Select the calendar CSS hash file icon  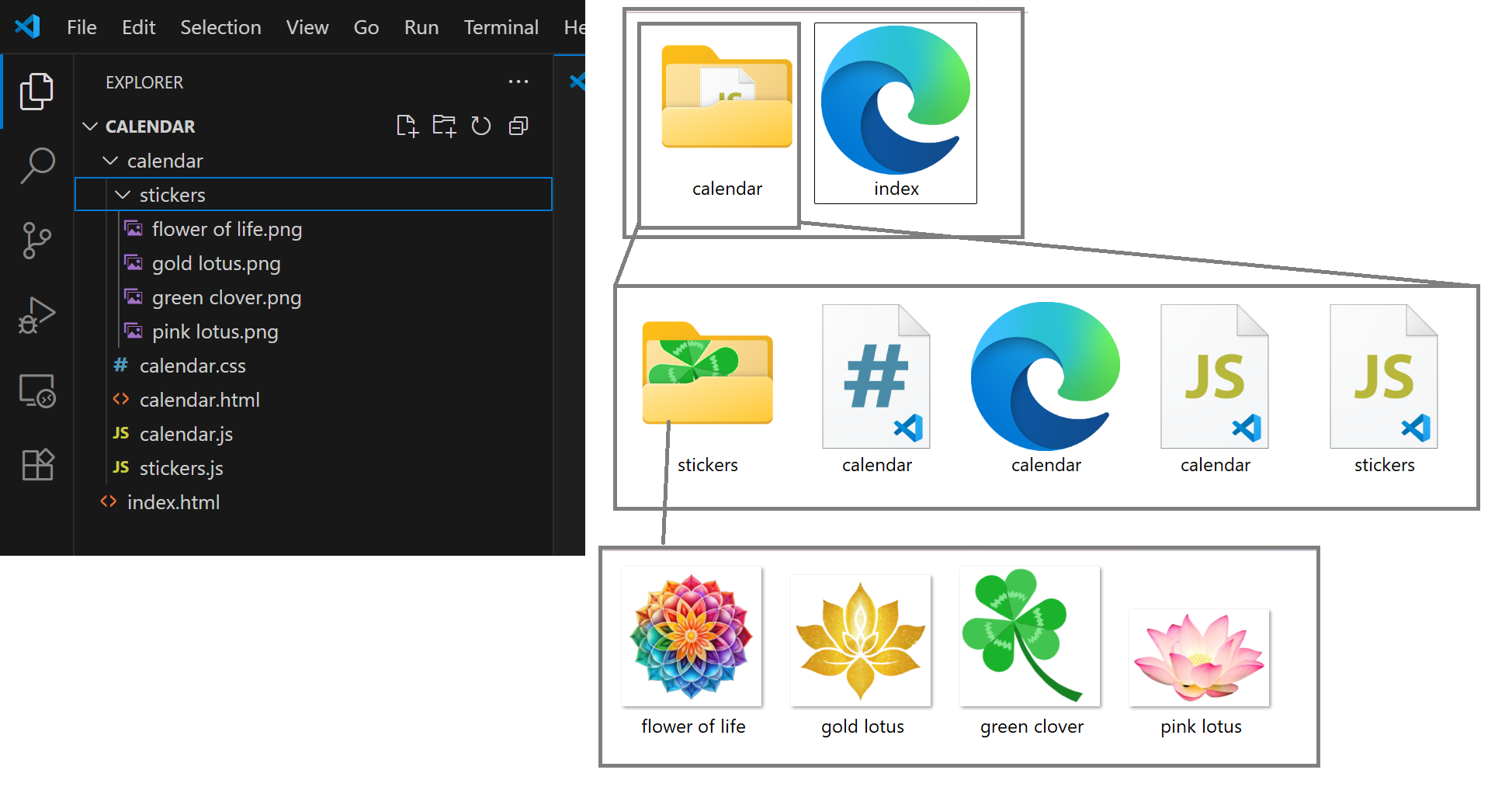(x=876, y=376)
